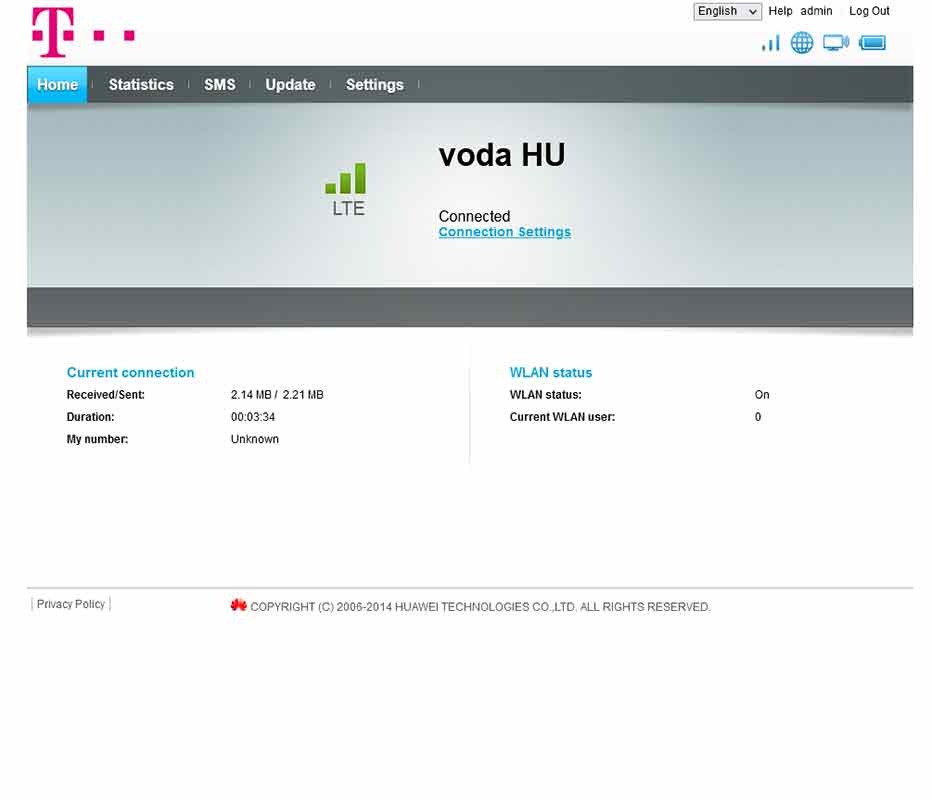Open the Home tab
The image size is (932, 800).
[57, 84]
